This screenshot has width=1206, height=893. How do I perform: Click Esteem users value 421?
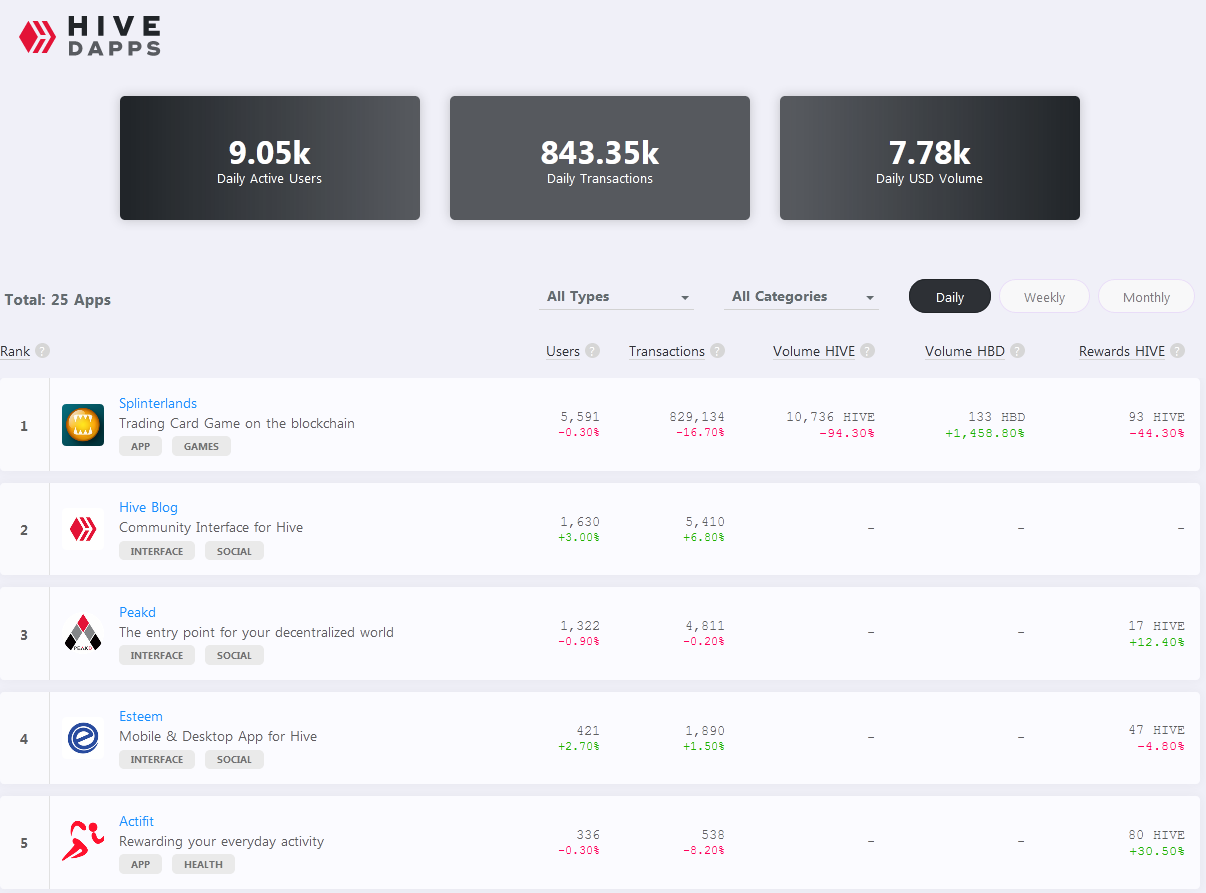pyautogui.click(x=588, y=731)
